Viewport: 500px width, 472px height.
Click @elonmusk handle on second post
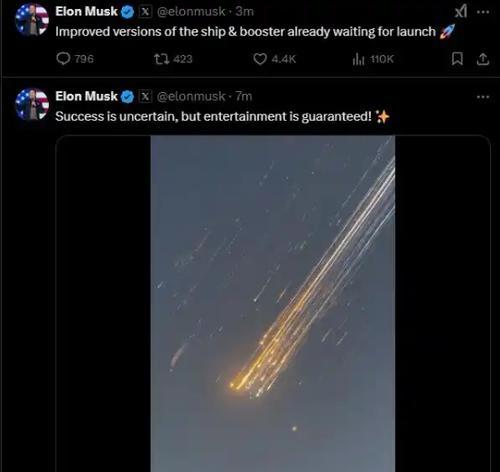point(191,96)
